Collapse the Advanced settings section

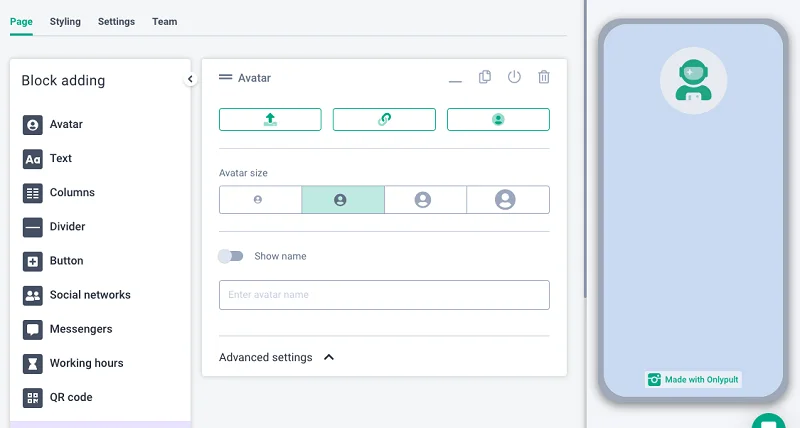[x=329, y=357]
